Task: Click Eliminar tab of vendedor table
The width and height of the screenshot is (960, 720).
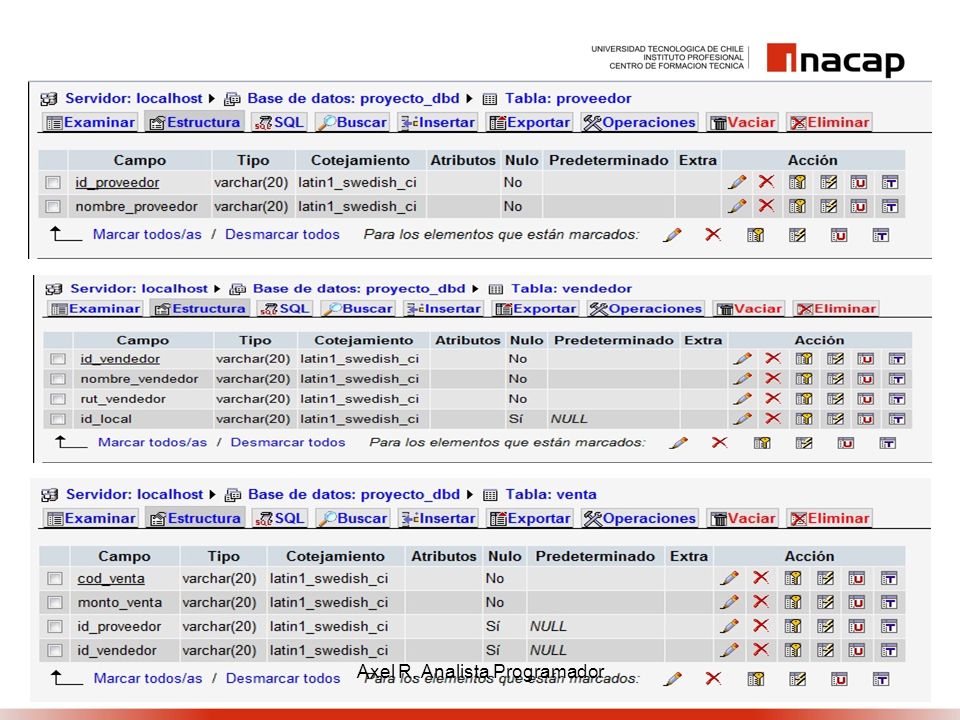Action: pos(836,309)
